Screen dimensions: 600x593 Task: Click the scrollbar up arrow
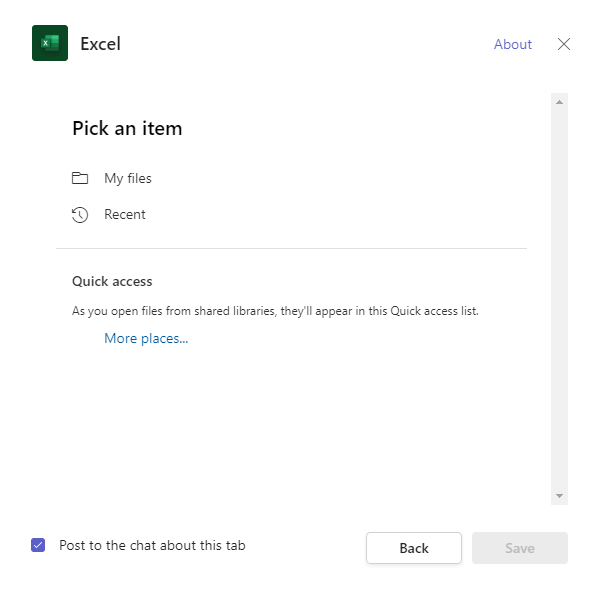coord(559,102)
